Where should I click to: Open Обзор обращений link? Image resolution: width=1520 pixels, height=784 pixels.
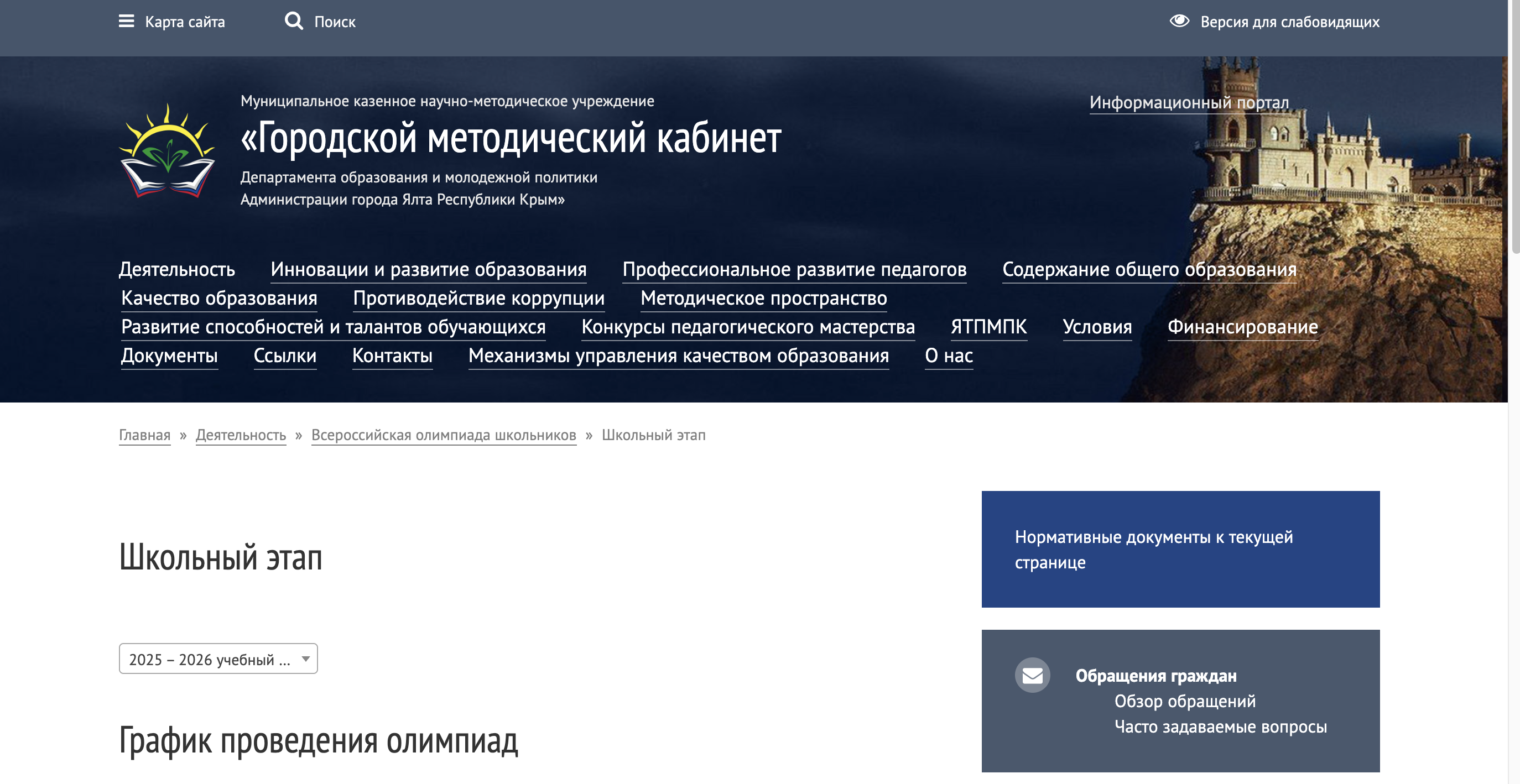tap(1184, 701)
